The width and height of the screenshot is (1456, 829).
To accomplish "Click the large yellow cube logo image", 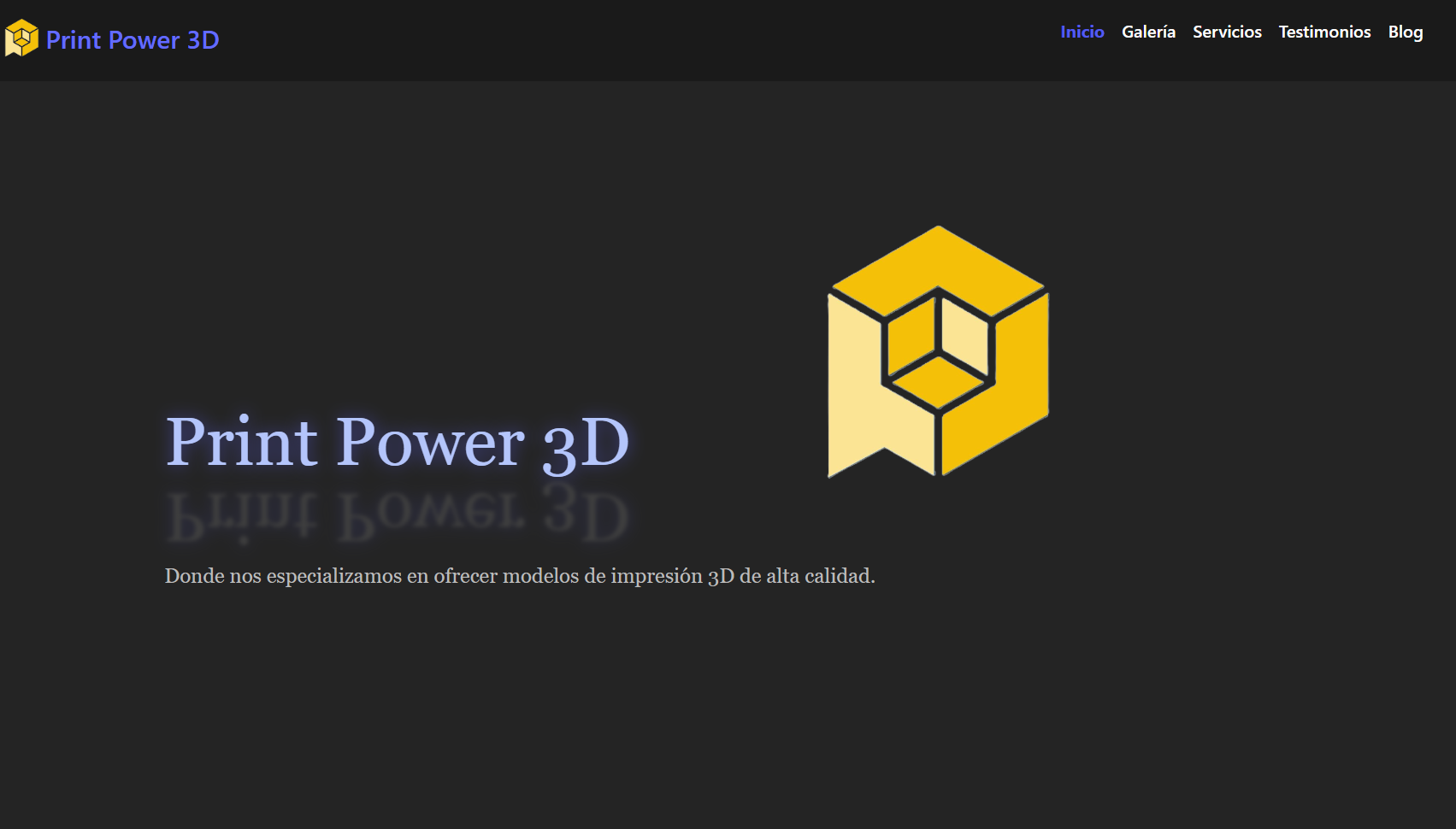I will tap(938, 350).
